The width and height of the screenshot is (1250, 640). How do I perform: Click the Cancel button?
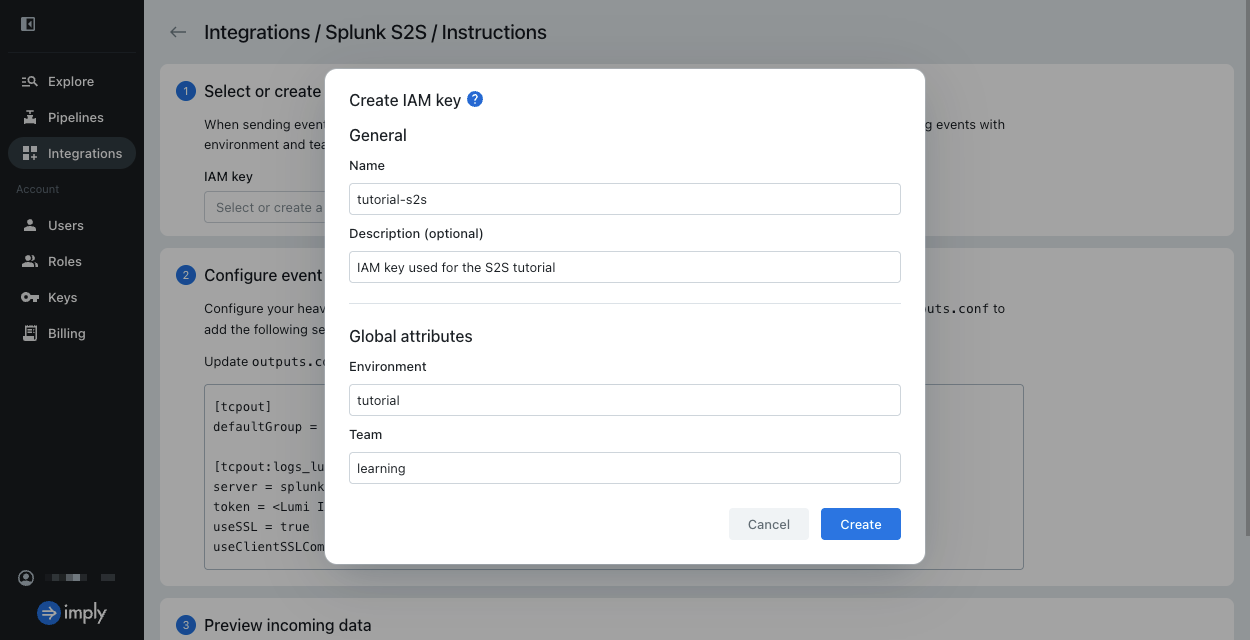point(769,524)
